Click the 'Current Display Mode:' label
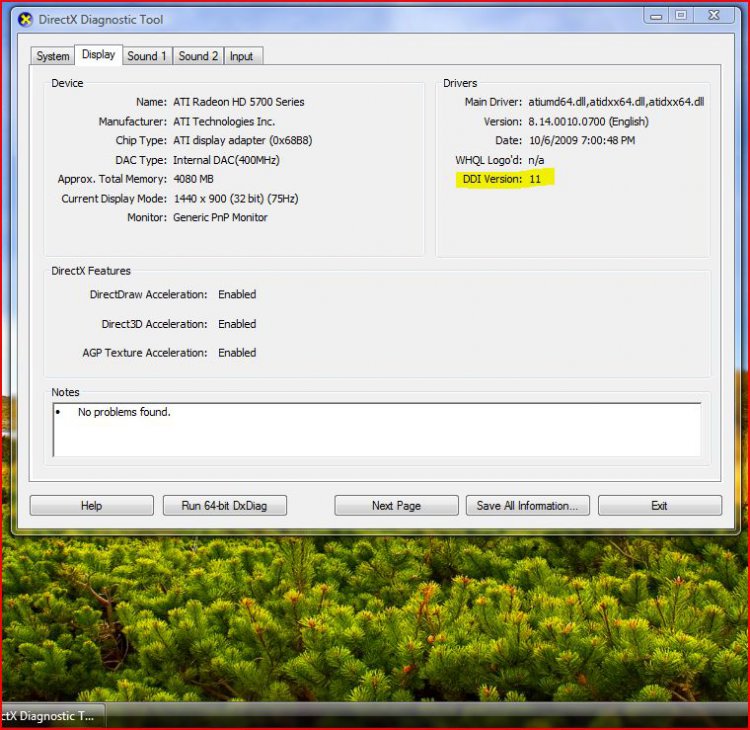750x730 pixels. point(114,199)
